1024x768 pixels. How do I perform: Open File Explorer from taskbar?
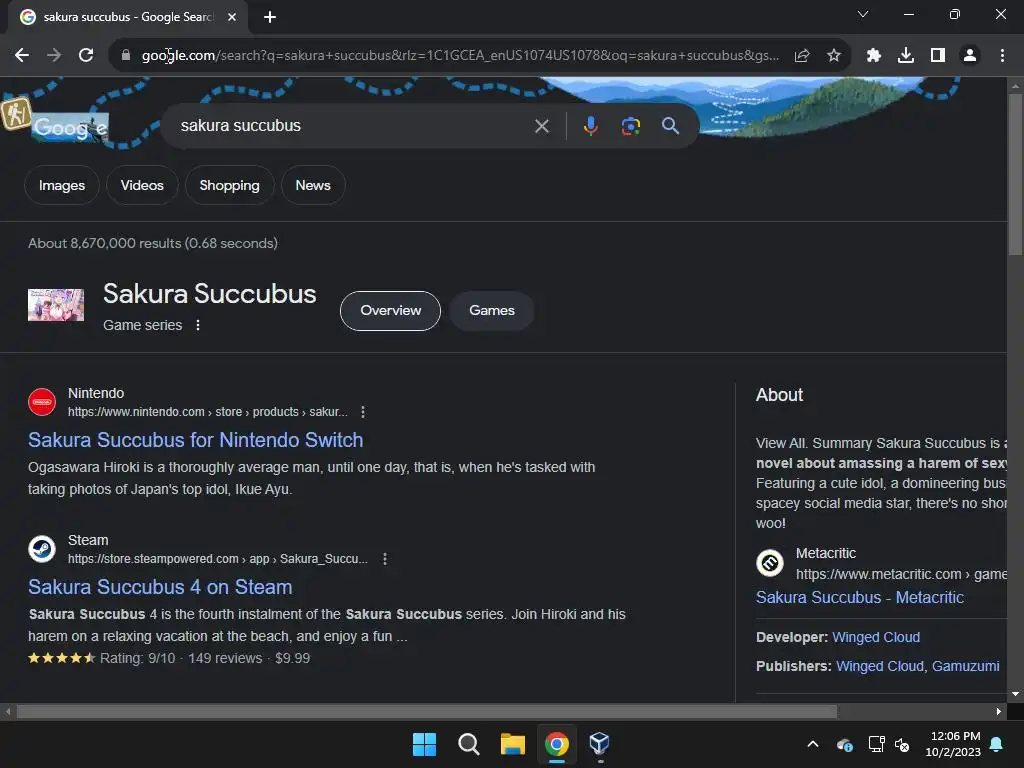[x=513, y=744]
